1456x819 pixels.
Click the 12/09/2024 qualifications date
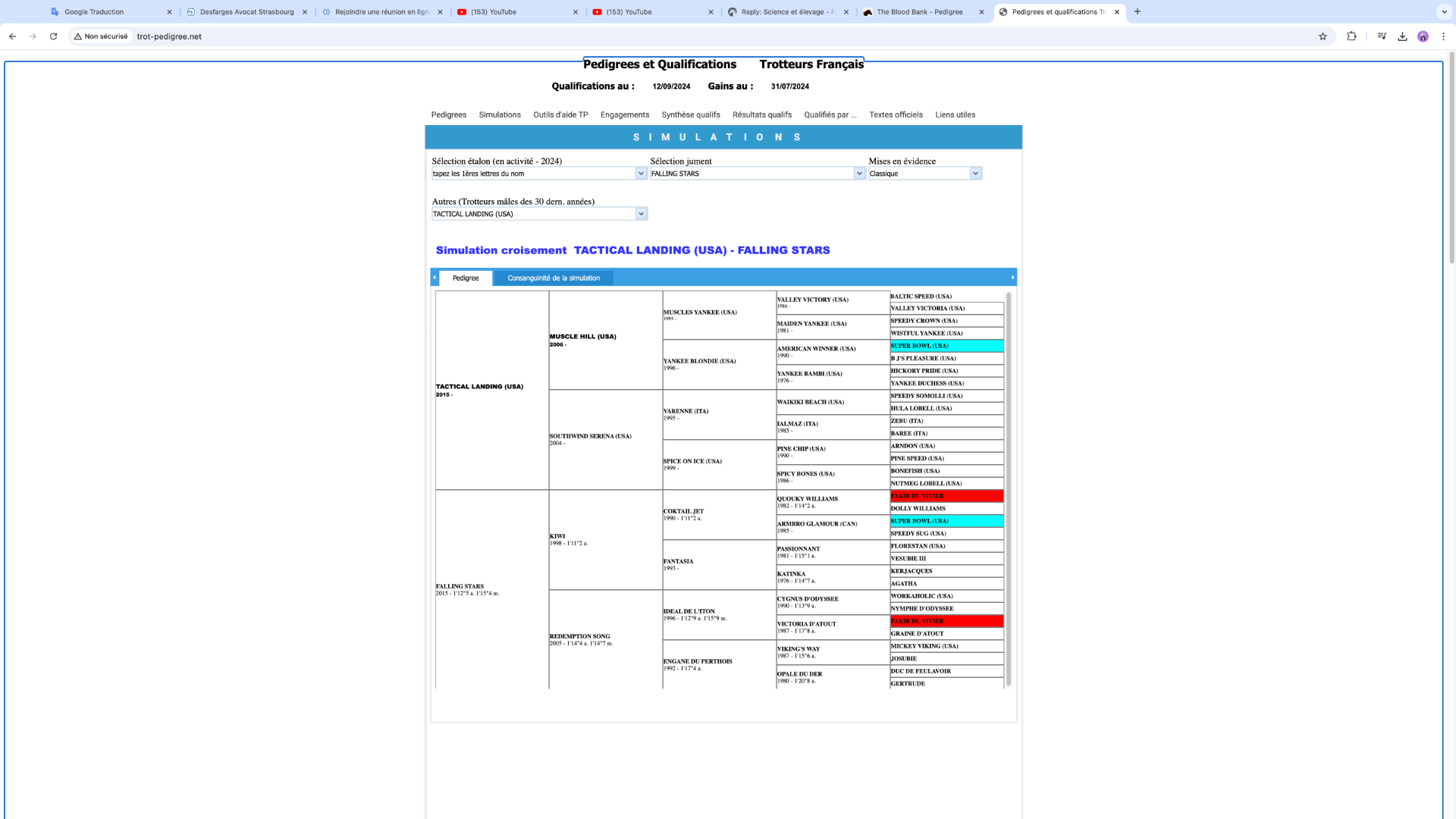pyautogui.click(x=671, y=87)
